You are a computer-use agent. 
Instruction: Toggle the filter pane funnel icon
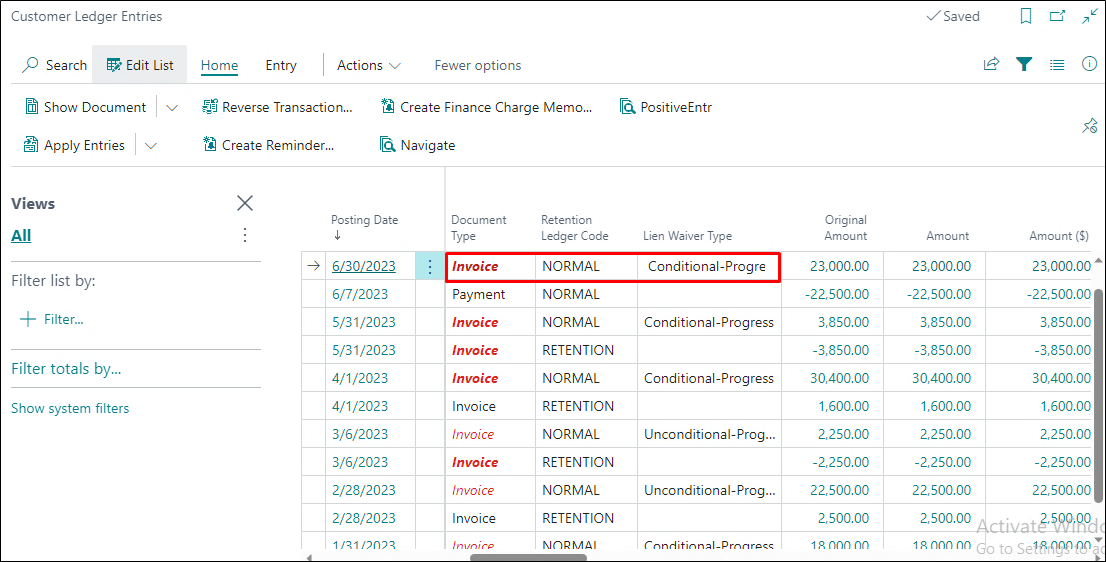pos(1024,65)
